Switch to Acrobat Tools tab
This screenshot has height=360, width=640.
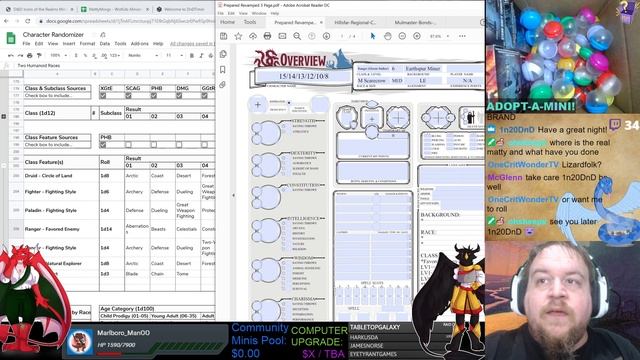point(250,22)
